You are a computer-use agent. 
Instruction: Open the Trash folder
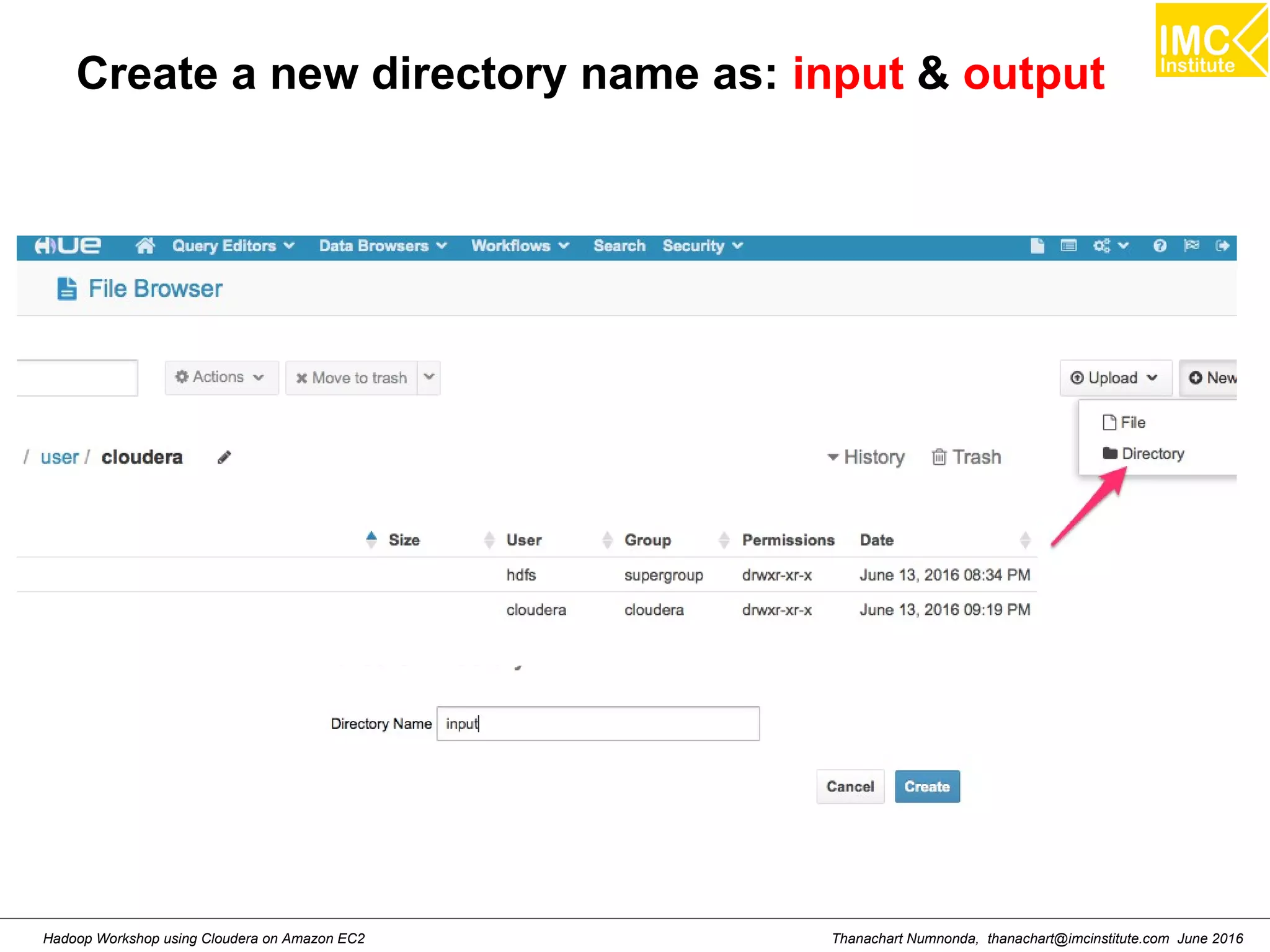967,457
